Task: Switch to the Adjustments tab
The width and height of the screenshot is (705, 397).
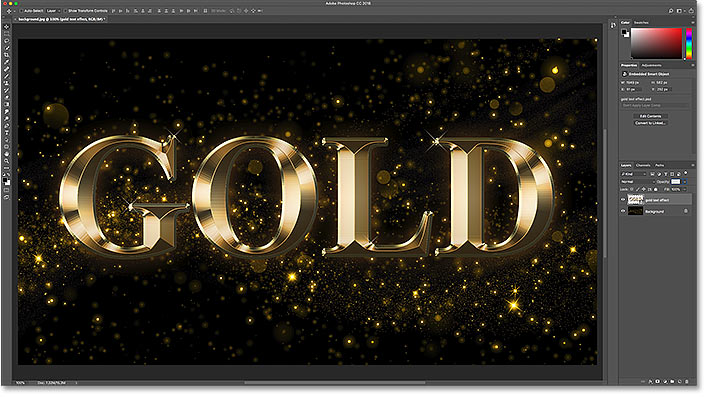Action: tap(651, 65)
